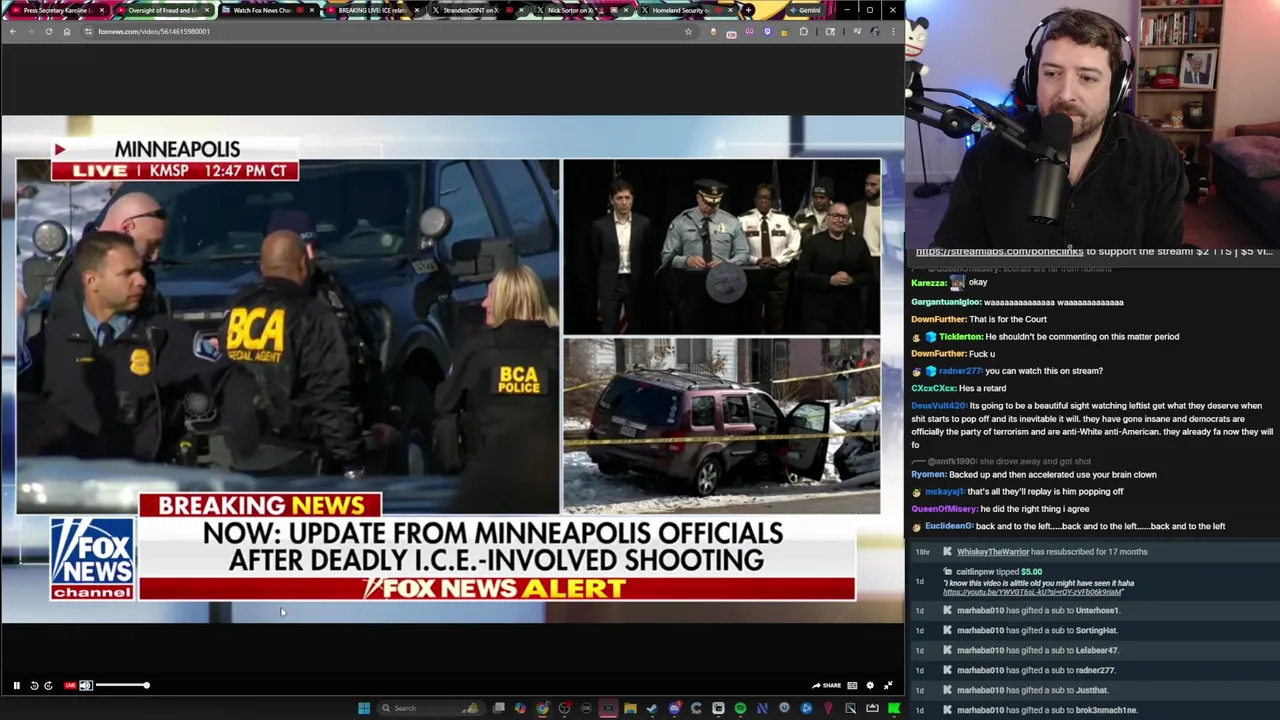Exit fullscreen mode in video player
Image resolution: width=1280 pixels, height=720 pixels.
tap(888, 685)
